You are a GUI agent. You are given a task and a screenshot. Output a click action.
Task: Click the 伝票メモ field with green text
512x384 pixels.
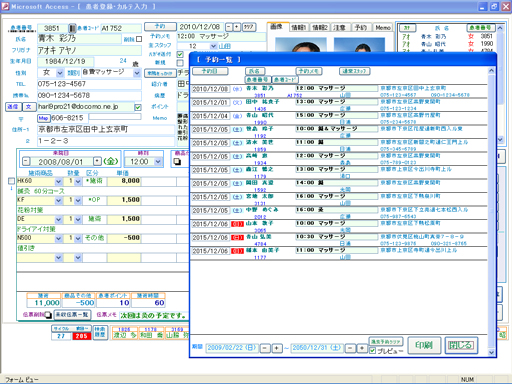(154, 315)
